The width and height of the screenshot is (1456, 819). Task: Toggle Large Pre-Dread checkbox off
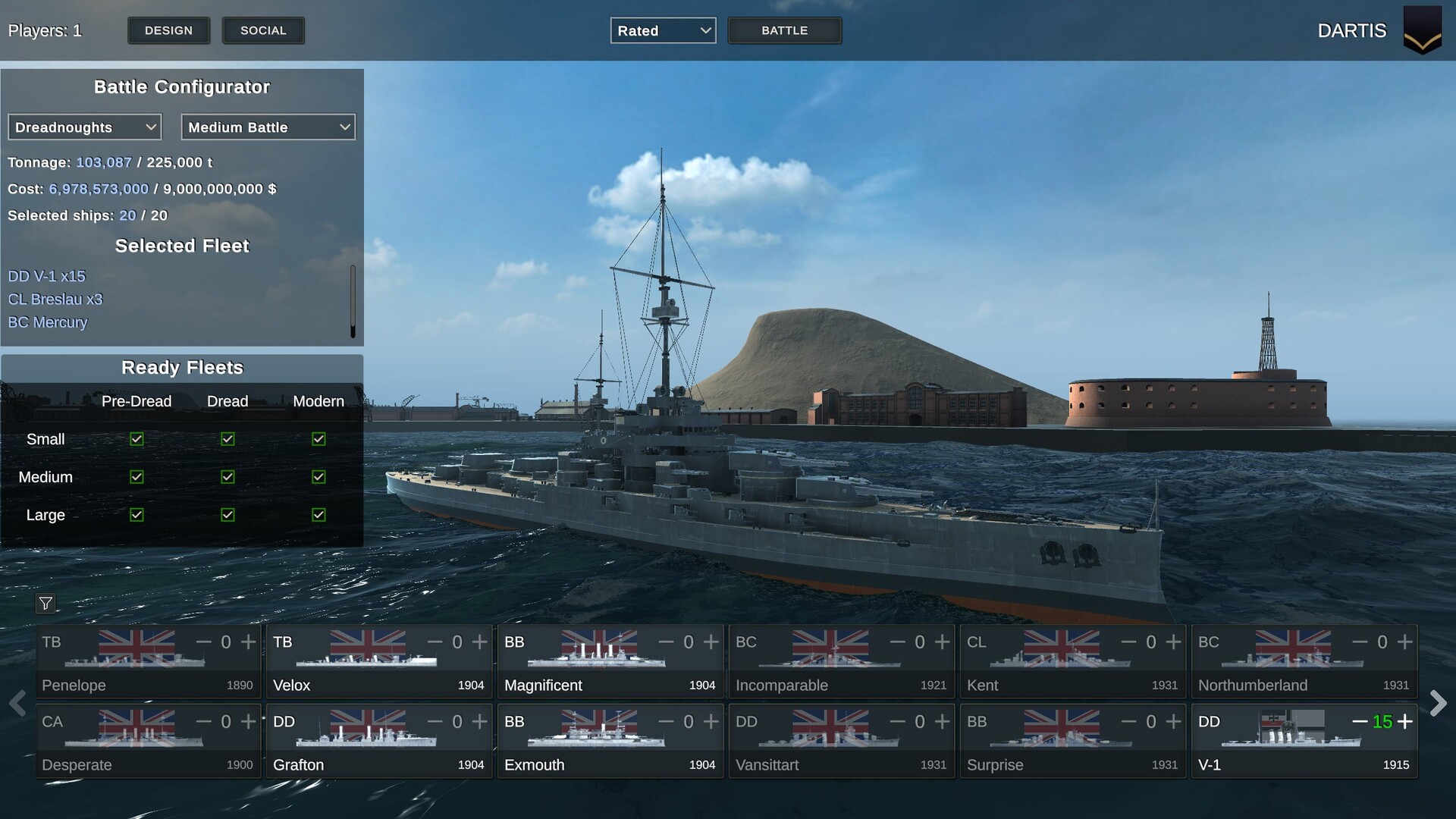[x=136, y=515]
